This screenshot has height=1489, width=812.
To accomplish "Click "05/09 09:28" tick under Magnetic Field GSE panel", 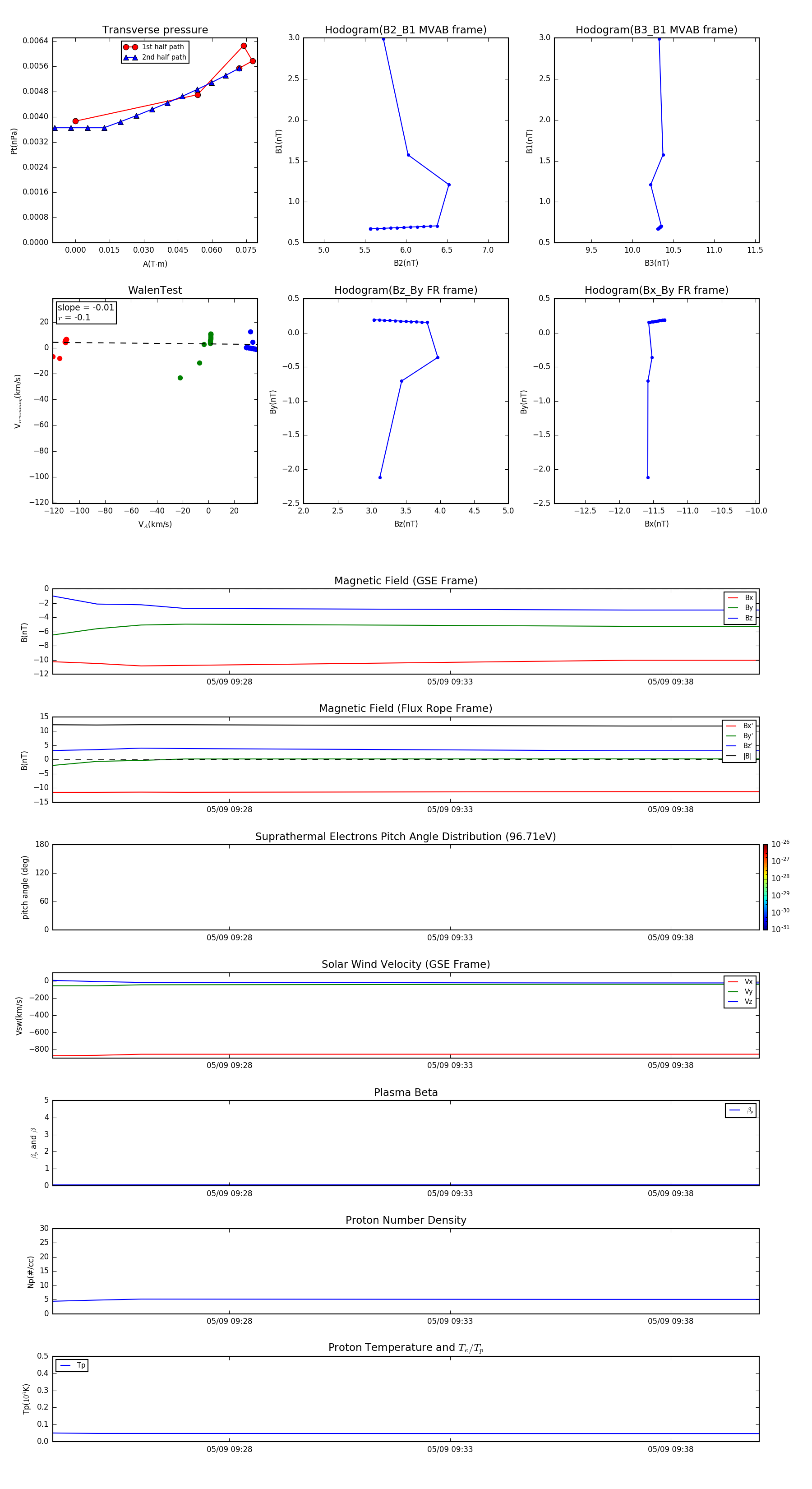I will click(230, 681).
